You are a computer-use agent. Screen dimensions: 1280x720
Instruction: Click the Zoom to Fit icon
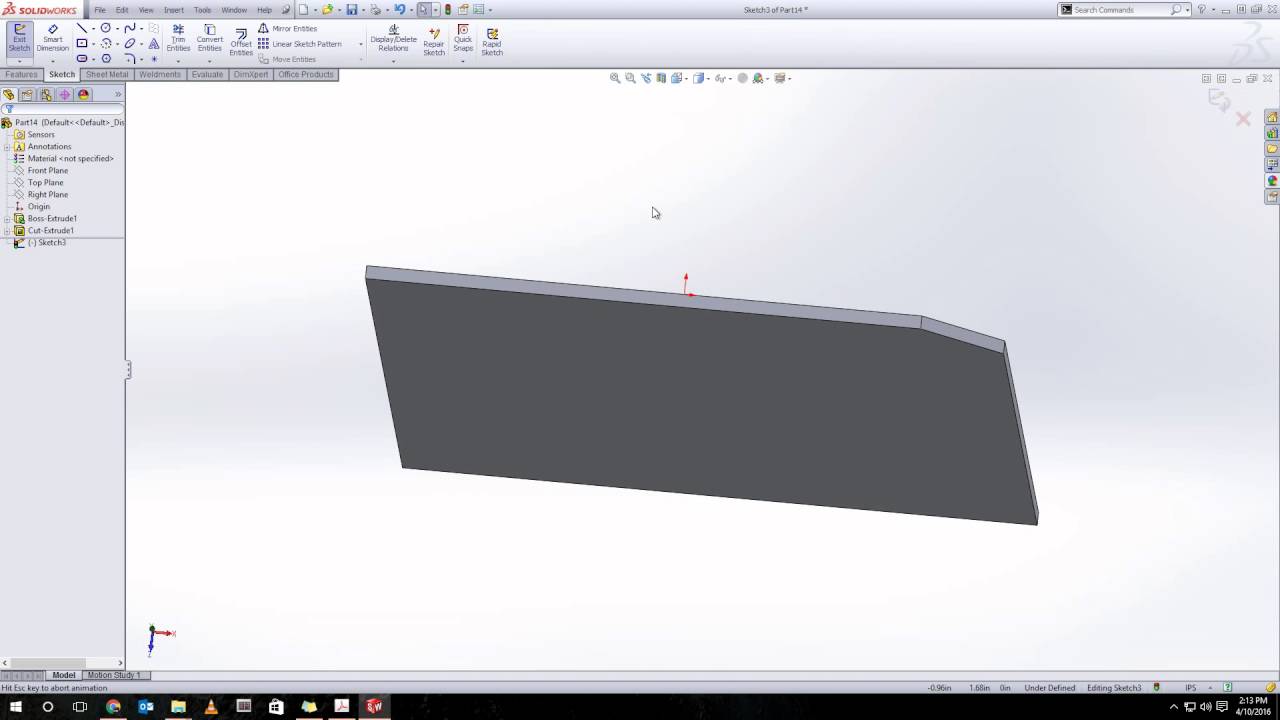click(615, 78)
